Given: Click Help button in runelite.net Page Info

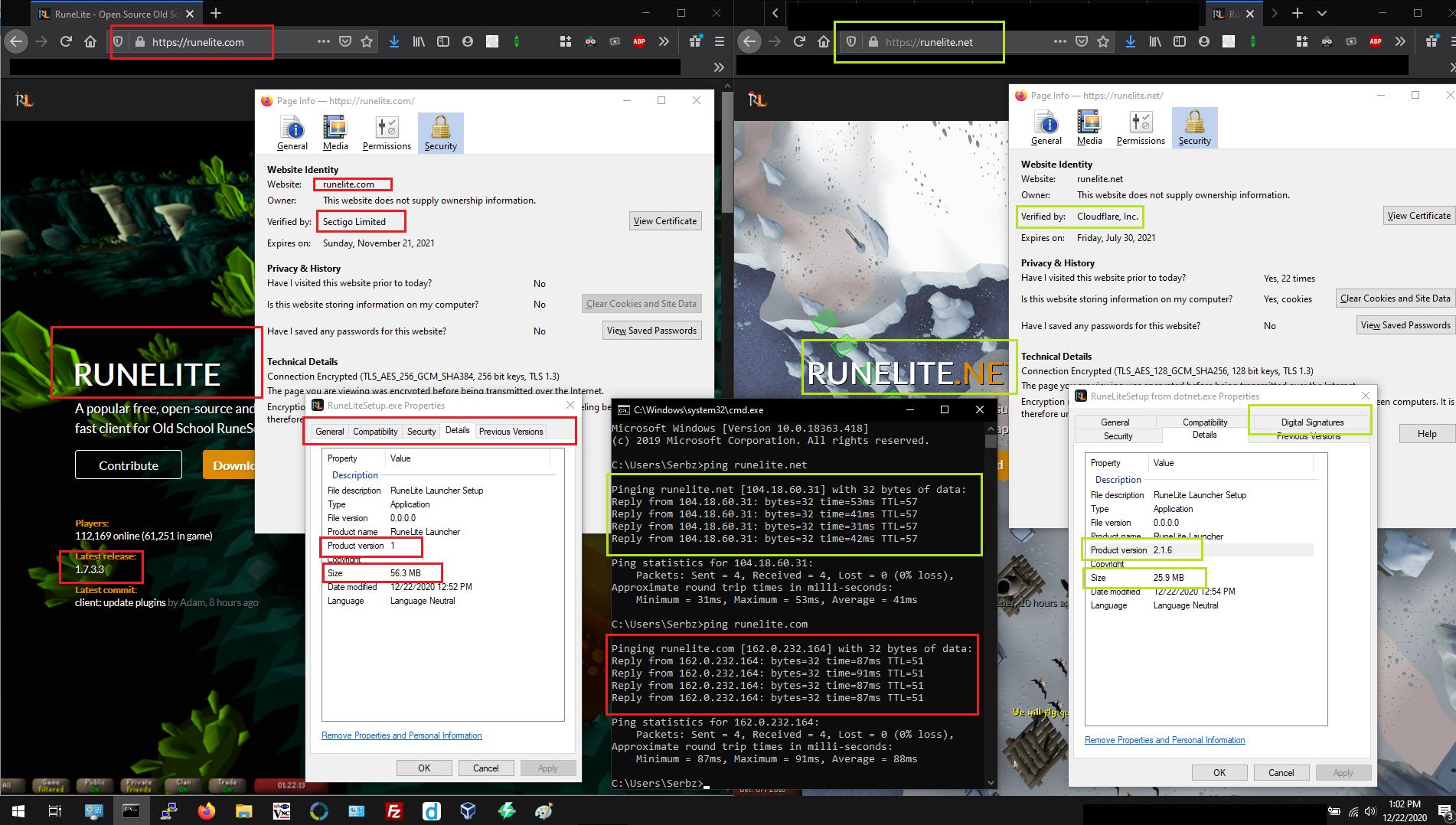Looking at the screenshot, I should click(x=1427, y=434).
